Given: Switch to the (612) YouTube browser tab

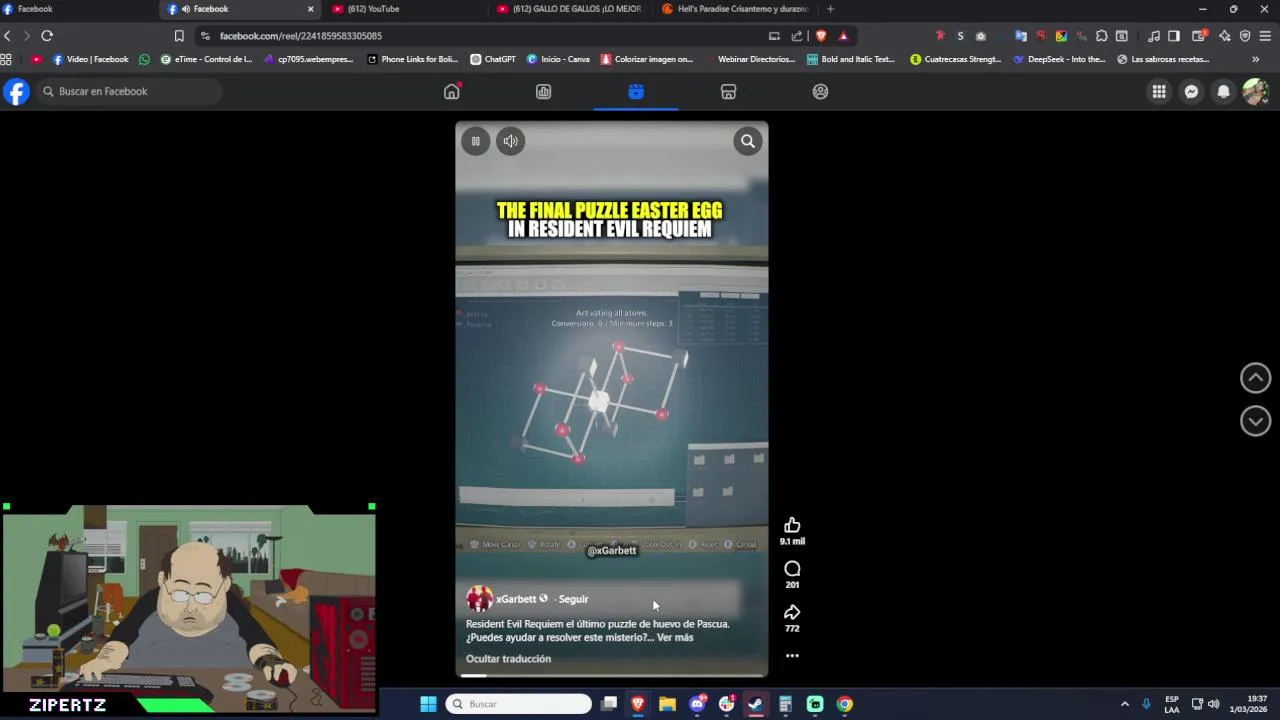Looking at the screenshot, I should point(405,9).
